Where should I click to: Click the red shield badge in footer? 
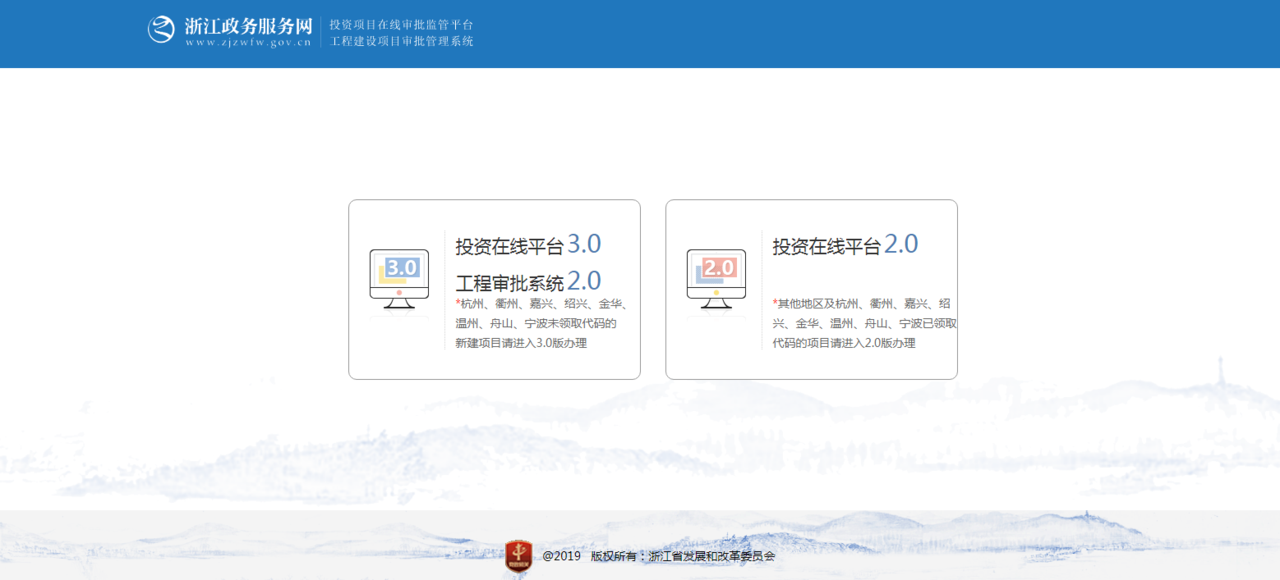click(518, 556)
